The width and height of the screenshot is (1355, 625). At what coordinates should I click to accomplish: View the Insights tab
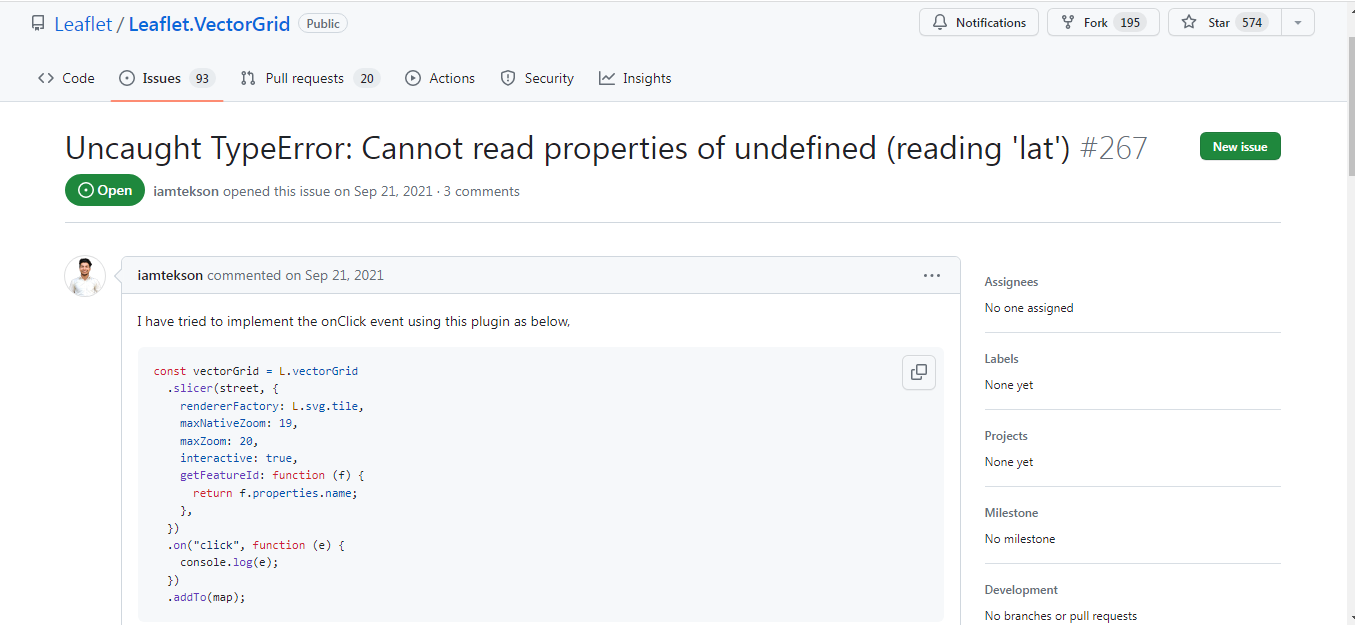click(635, 78)
